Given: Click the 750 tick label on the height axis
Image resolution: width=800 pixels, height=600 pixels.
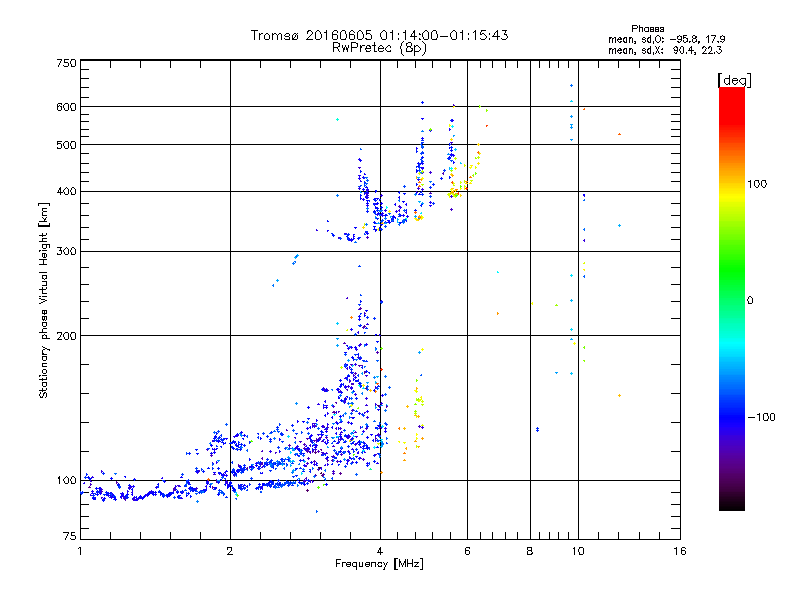Looking at the screenshot, I should click(66, 63).
